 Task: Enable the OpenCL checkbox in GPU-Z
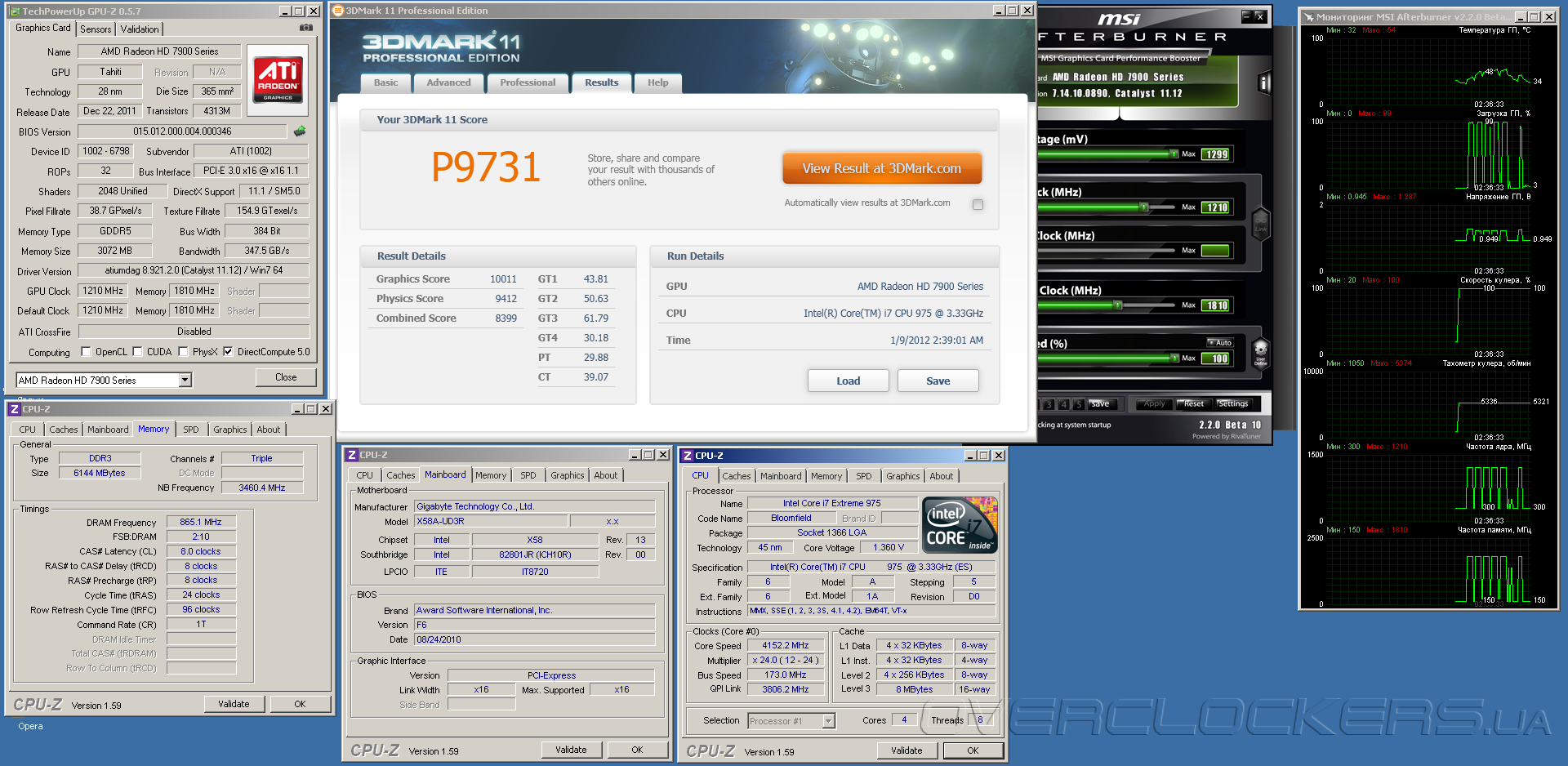click(x=86, y=352)
